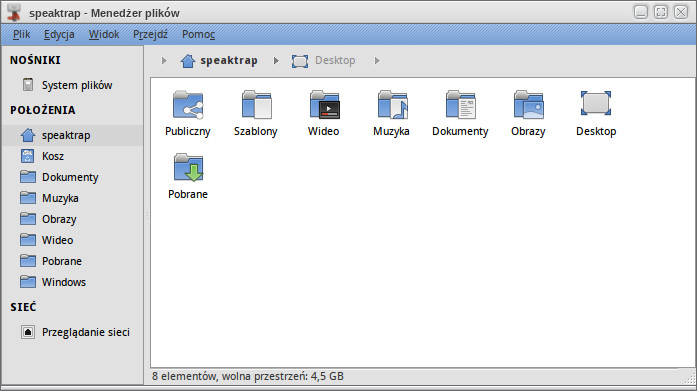Select the Dokumenty bookmark label in sidebar
Screen dimensions: 697x391
pos(70,177)
